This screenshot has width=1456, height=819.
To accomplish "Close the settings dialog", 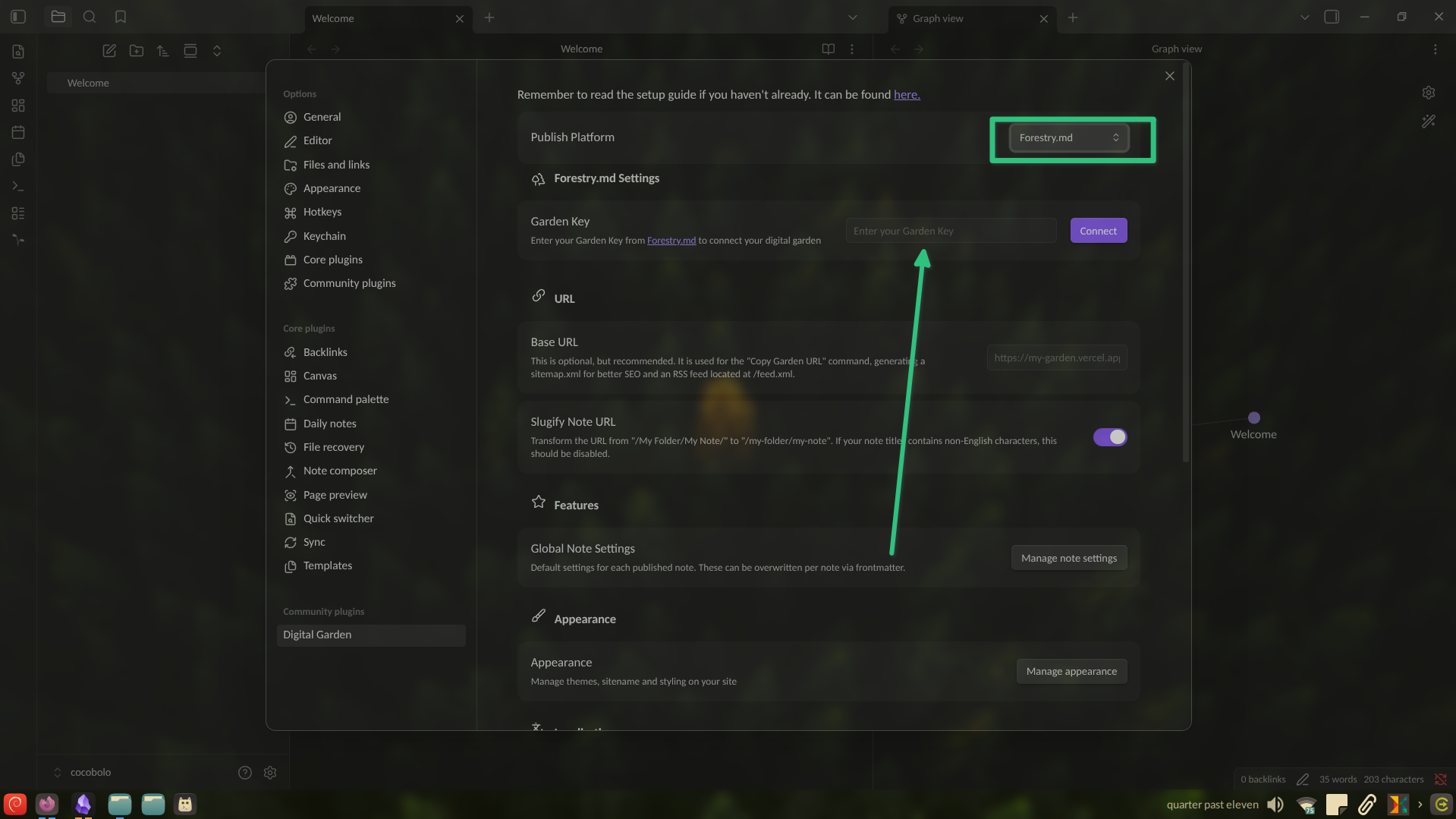I will tap(1170, 76).
